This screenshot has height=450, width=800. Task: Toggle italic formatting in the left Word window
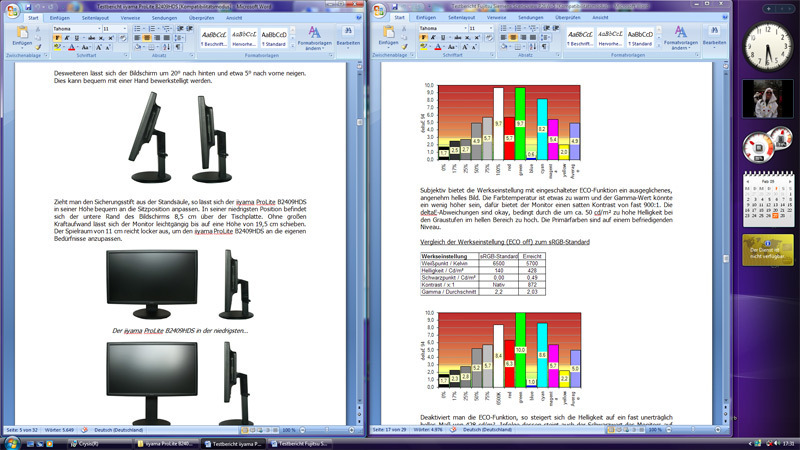tap(66, 38)
